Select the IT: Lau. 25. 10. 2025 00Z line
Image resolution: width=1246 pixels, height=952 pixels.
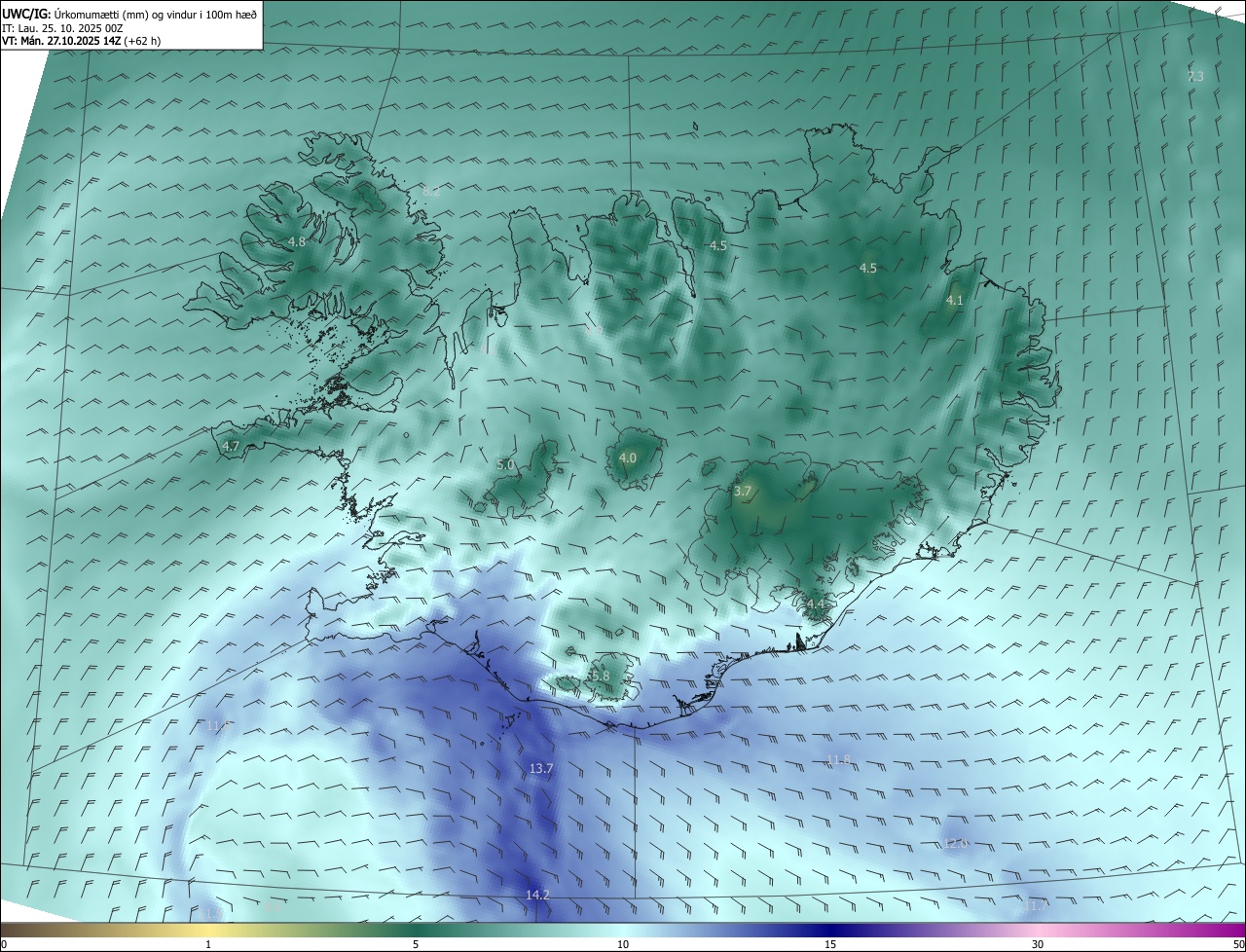(64, 27)
